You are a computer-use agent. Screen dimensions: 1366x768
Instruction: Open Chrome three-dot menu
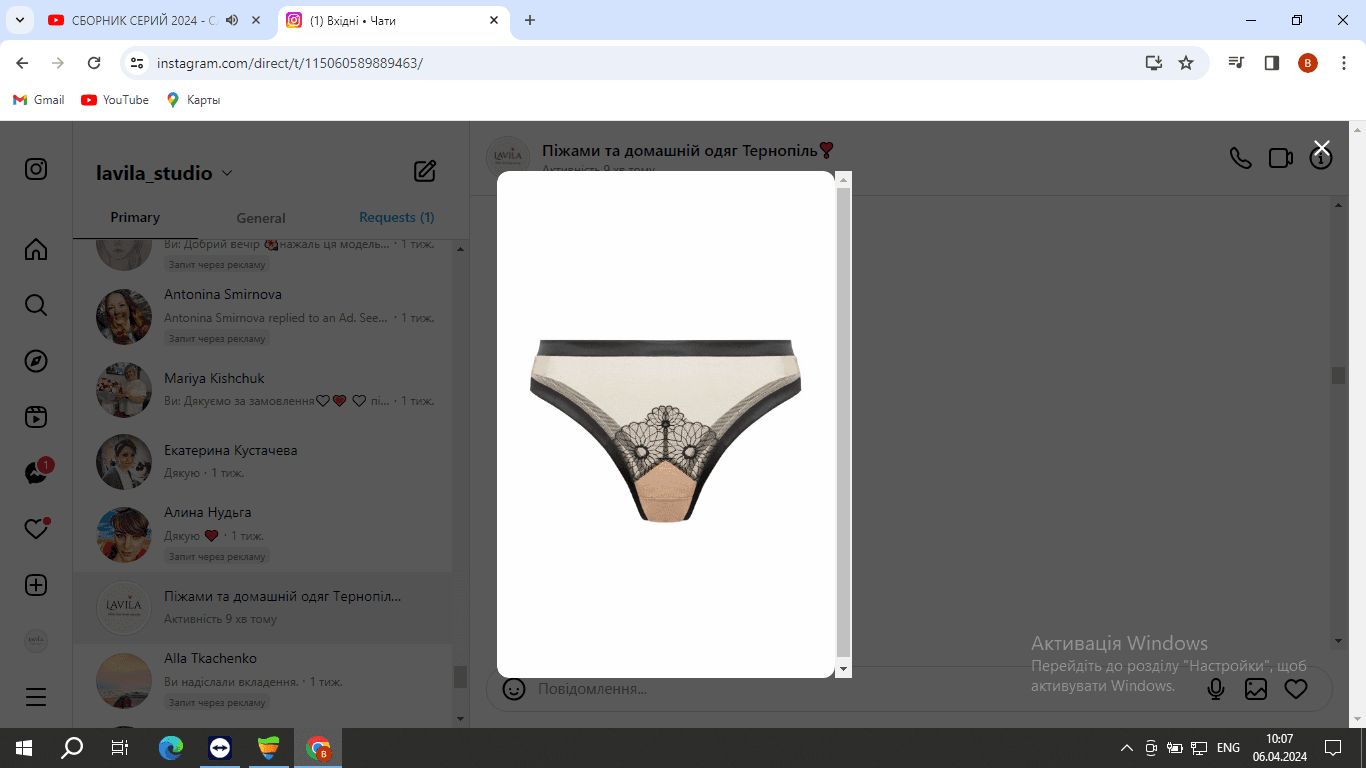point(1344,63)
